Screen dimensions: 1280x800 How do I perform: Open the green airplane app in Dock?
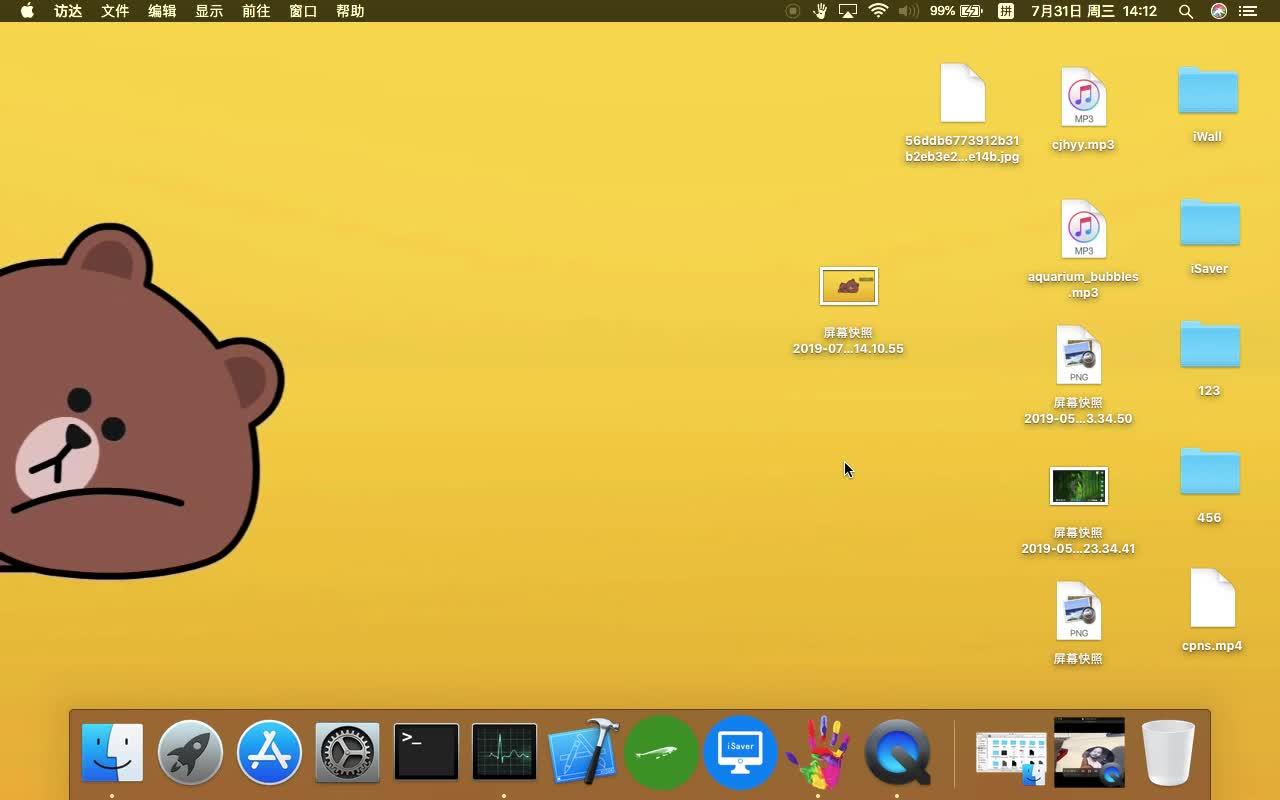point(661,752)
